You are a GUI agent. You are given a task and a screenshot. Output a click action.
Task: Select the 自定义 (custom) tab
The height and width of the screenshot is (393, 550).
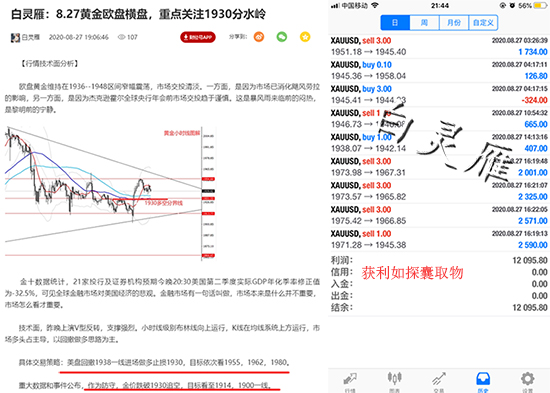coord(483,23)
